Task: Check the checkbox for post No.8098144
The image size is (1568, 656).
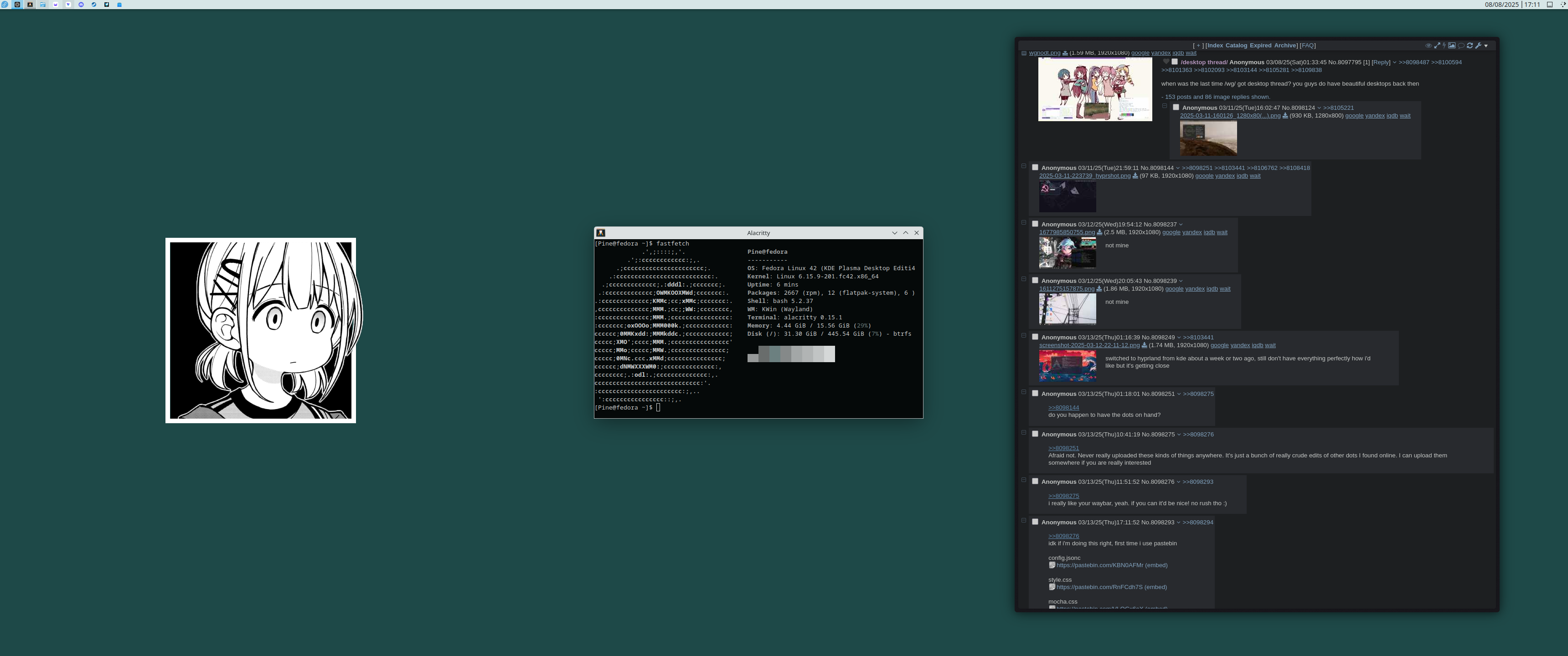Action: 1035,167
